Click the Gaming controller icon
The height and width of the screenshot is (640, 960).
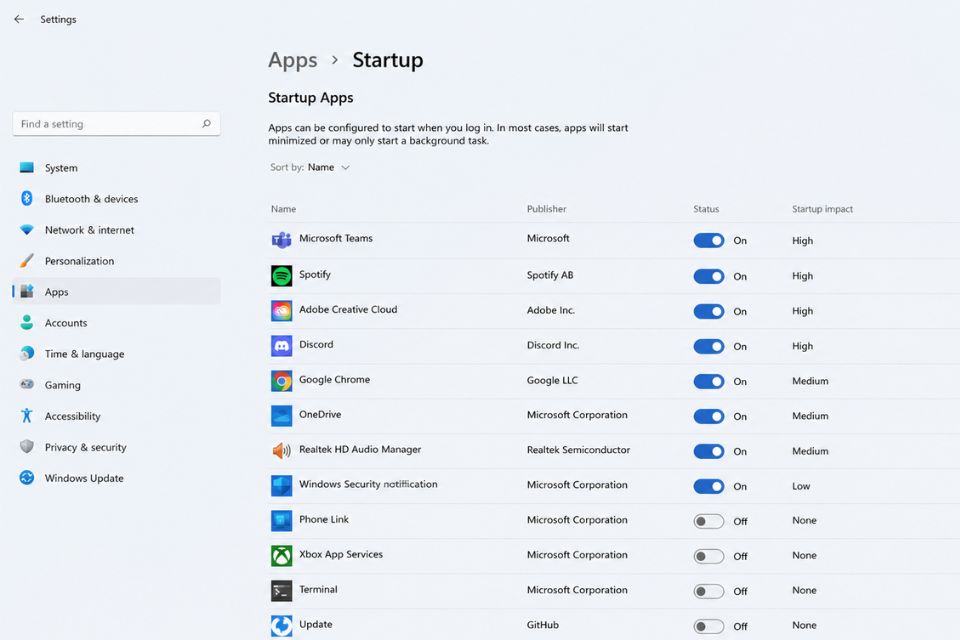tap(26, 384)
